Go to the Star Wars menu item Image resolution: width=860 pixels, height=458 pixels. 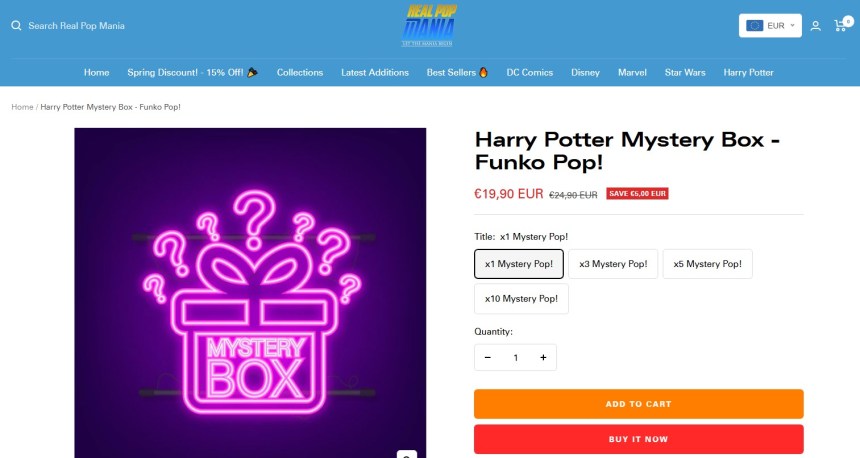[x=685, y=72]
